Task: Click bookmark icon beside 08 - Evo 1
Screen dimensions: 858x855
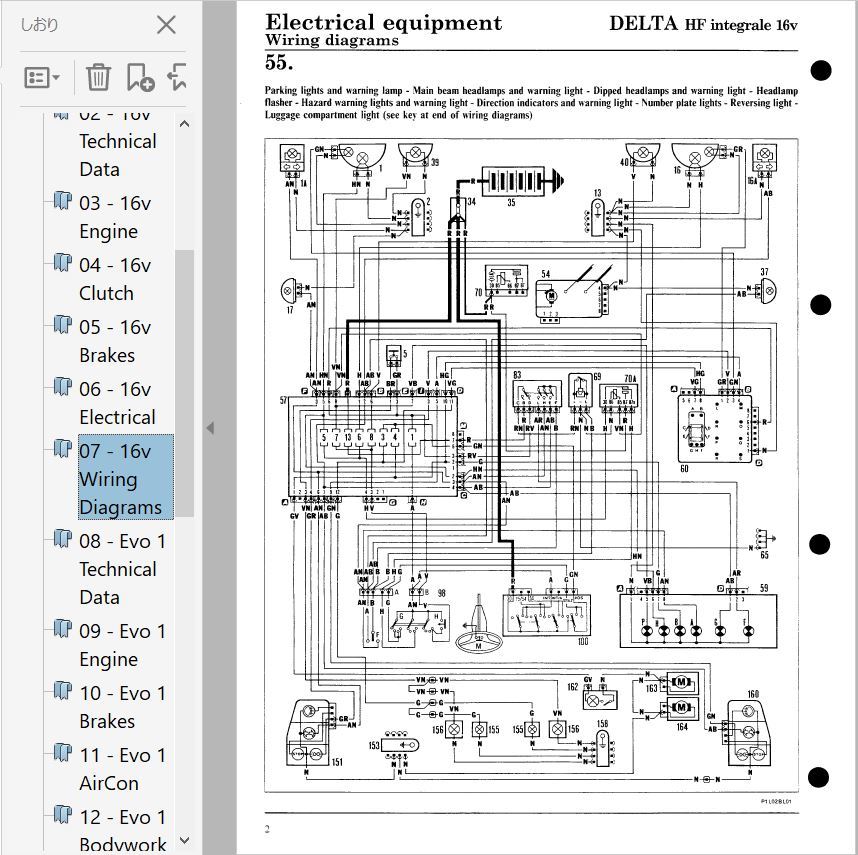Action: click(62, 538)
